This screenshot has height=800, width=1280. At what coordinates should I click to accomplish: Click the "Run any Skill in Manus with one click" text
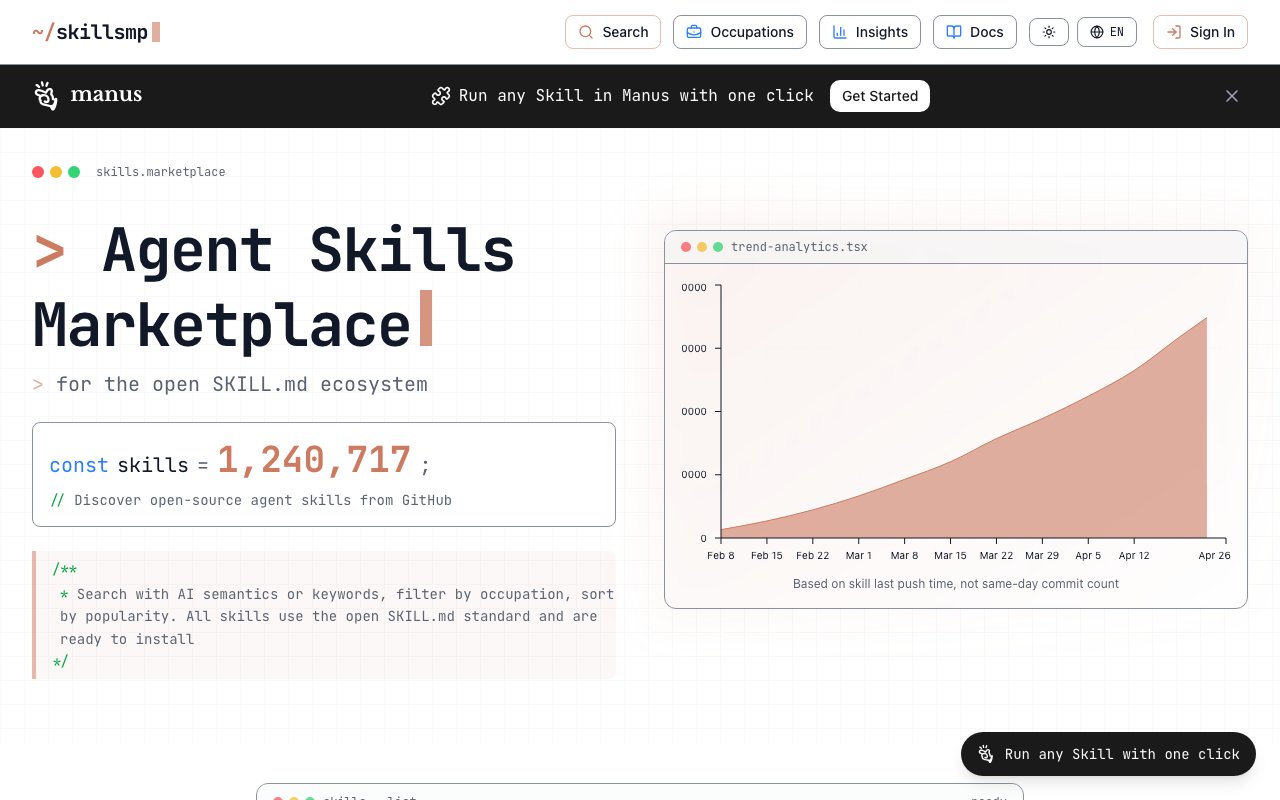point(636,96)
